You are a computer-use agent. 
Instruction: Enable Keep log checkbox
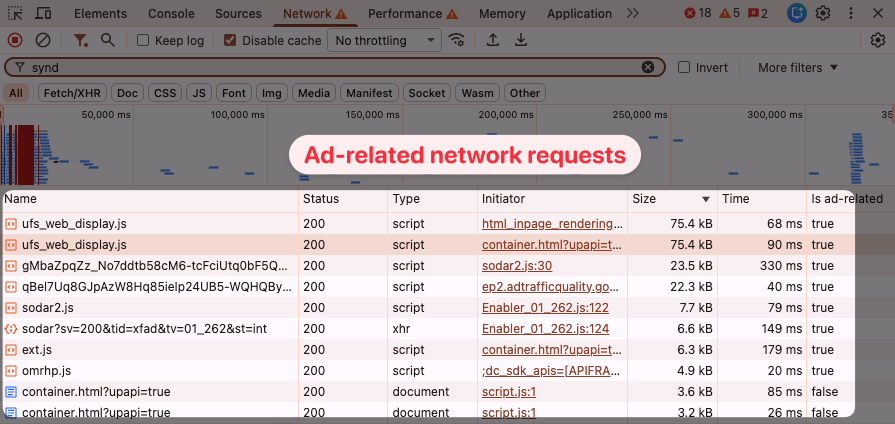click(143, 41)
